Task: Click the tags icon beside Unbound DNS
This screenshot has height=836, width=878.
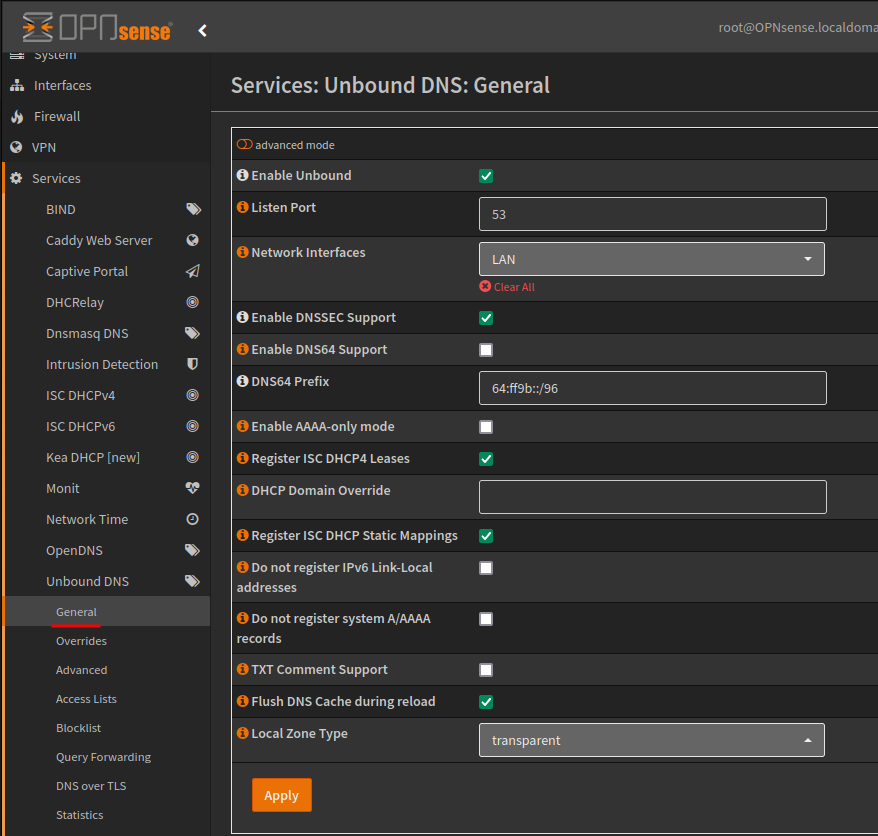Action: coord(193,581)
